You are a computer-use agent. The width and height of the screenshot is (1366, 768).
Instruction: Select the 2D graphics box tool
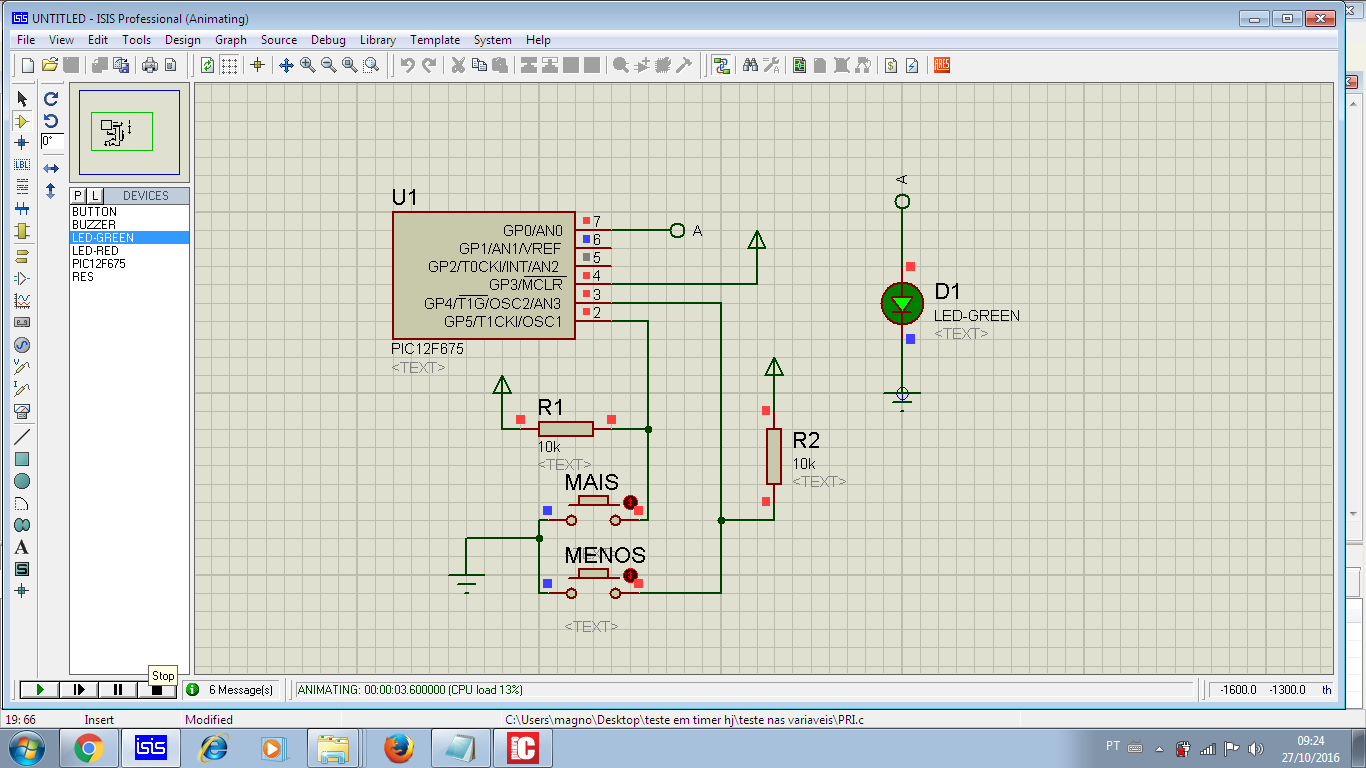pos(22,459)
